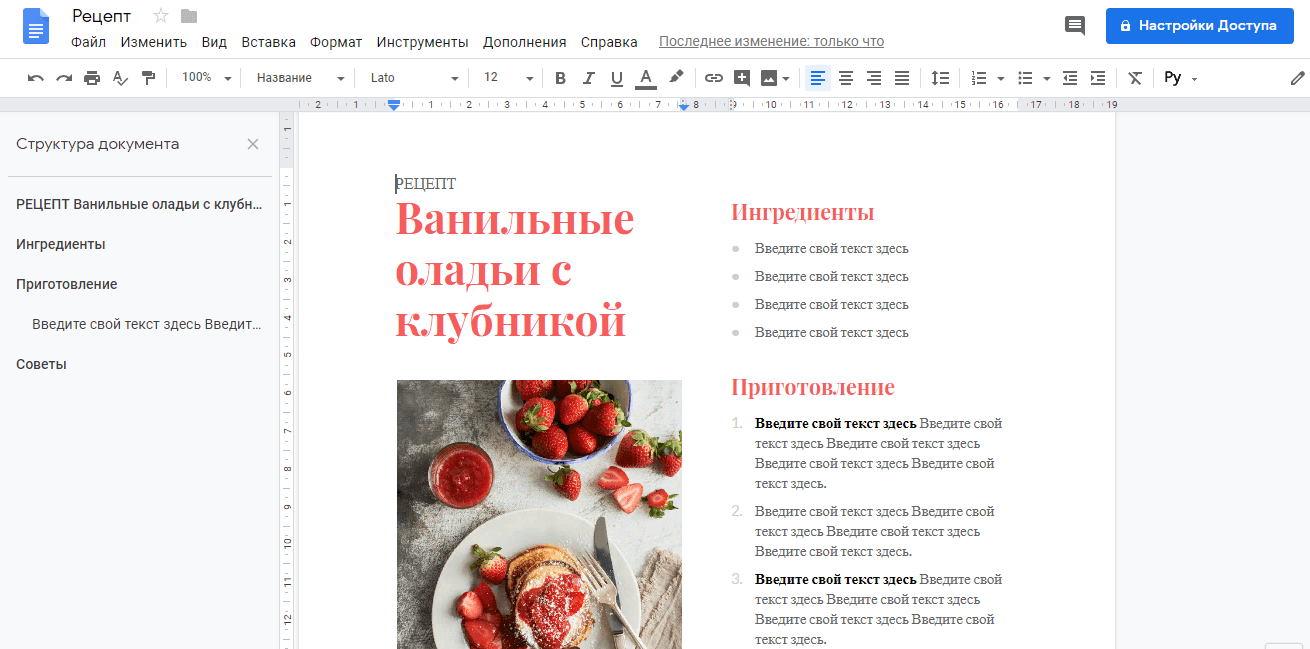This screenshot has height=649, width=1310.
Task: Click the Spell check icon
Action: click(x=120, y=77)
